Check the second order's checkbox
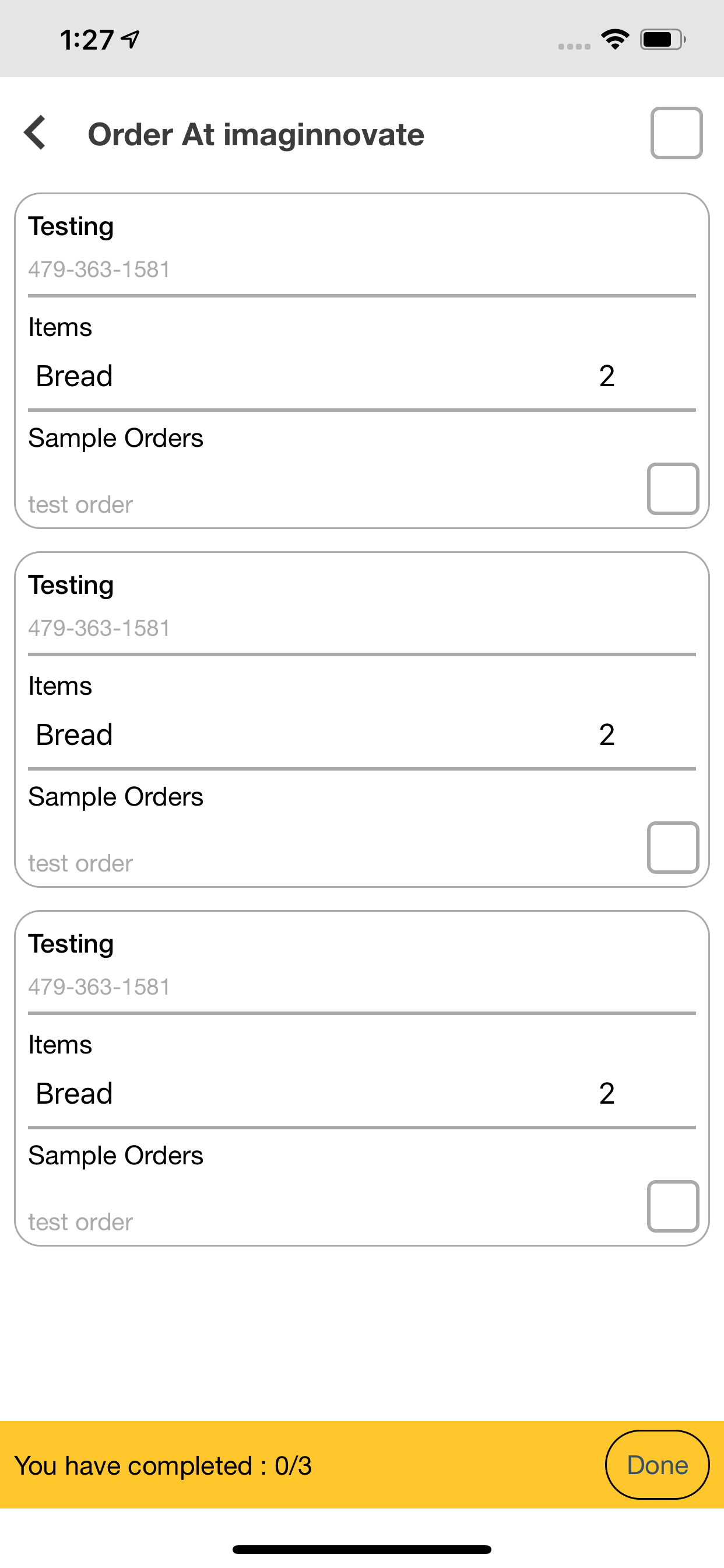Screen dimensions: 724x1568 (672, 848)
